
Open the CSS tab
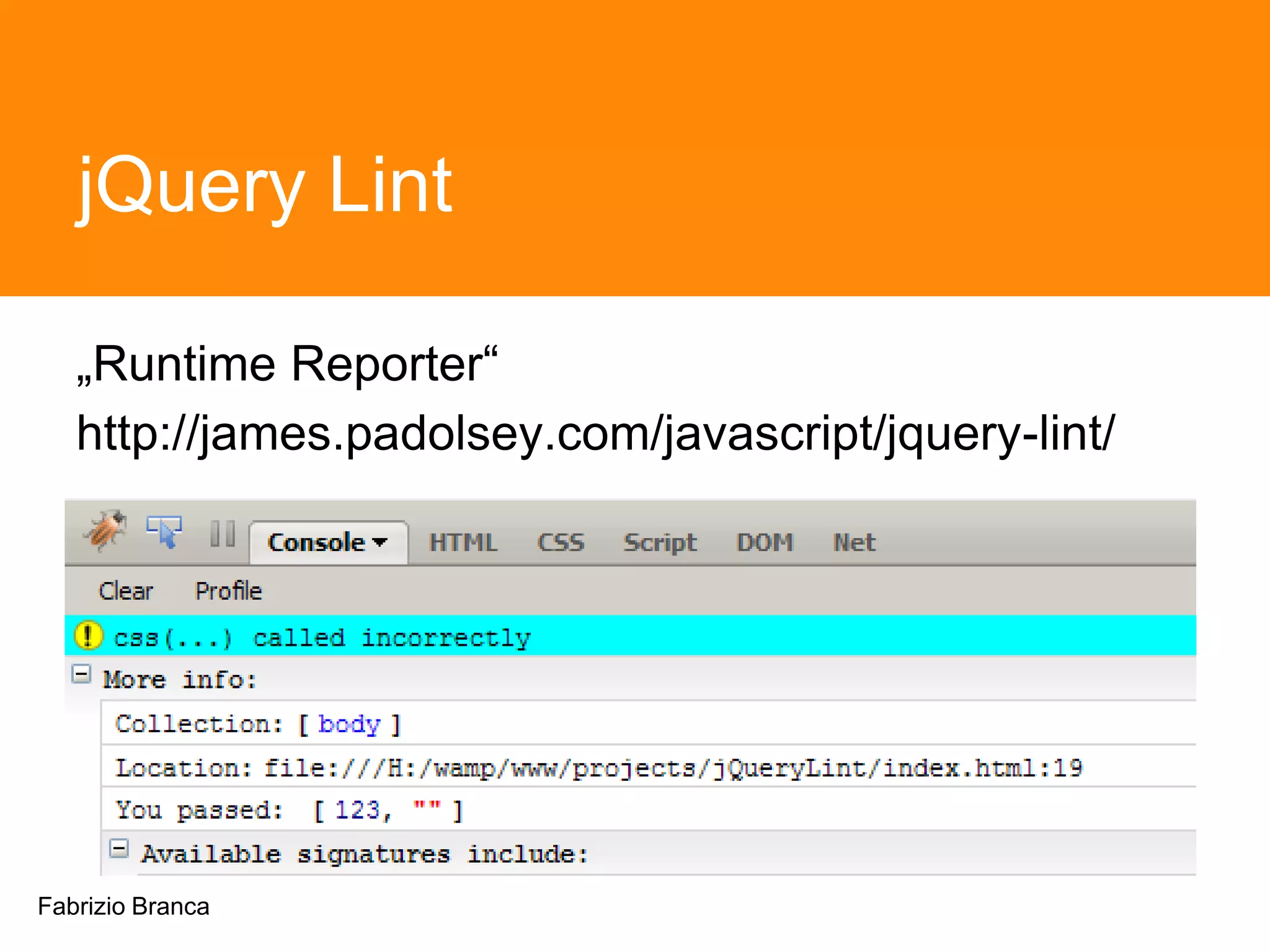(x=561, y=543)
